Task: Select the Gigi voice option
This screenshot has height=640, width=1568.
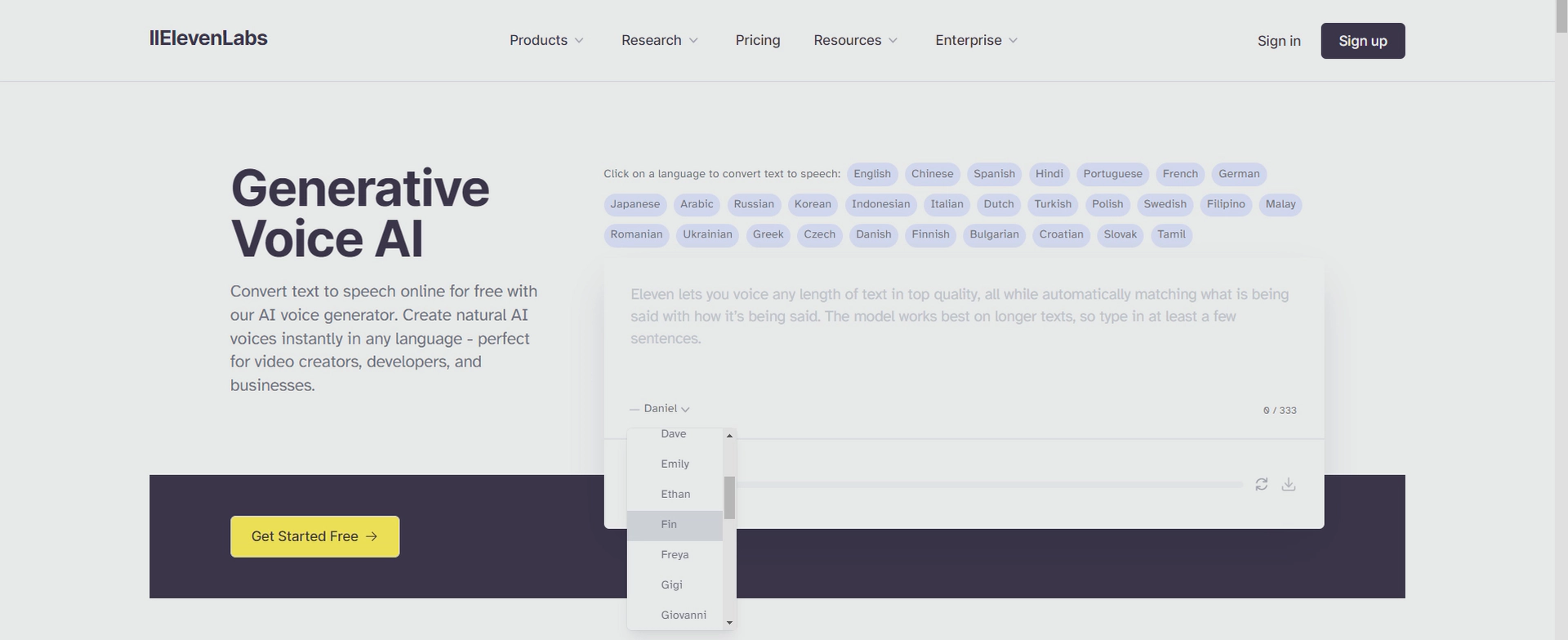Action: point(675,584)
